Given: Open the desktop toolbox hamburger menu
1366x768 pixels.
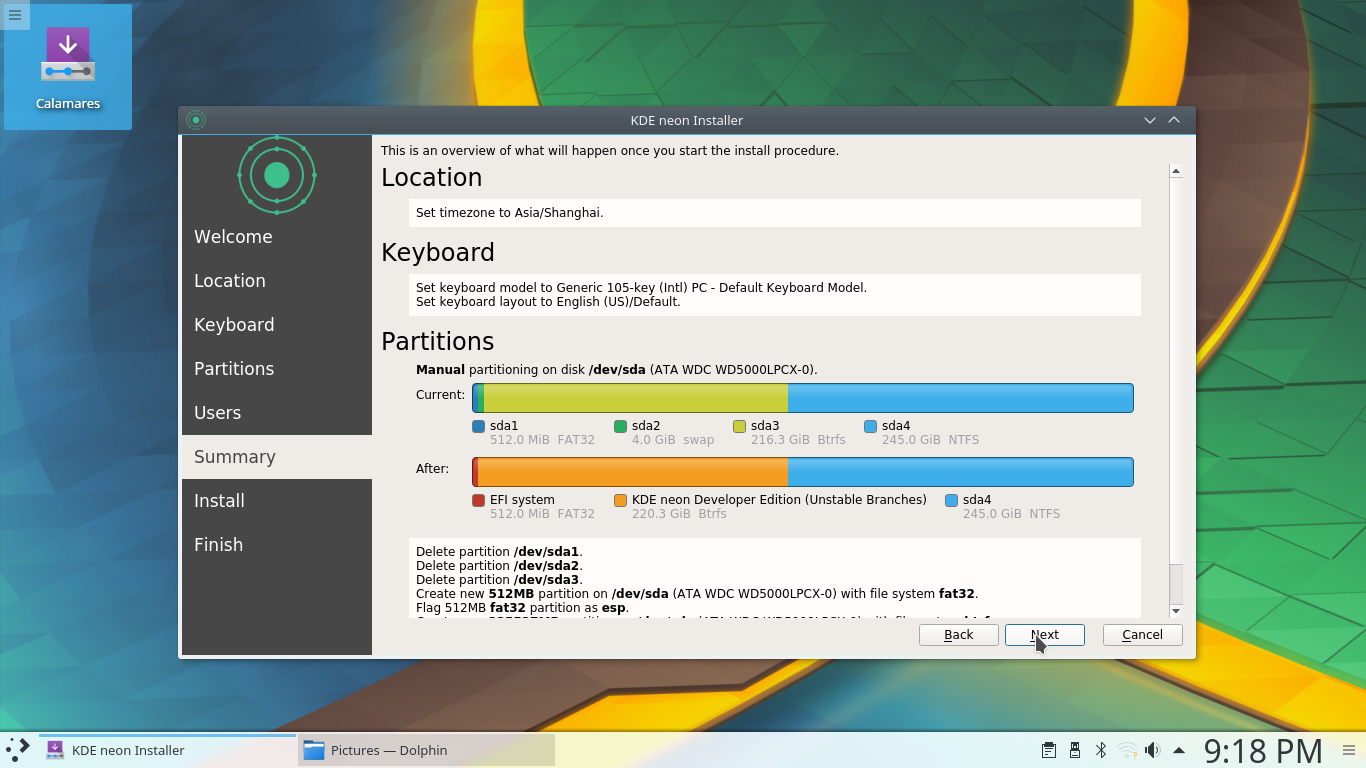Looking at the screenshot, I should coord(15,15).
